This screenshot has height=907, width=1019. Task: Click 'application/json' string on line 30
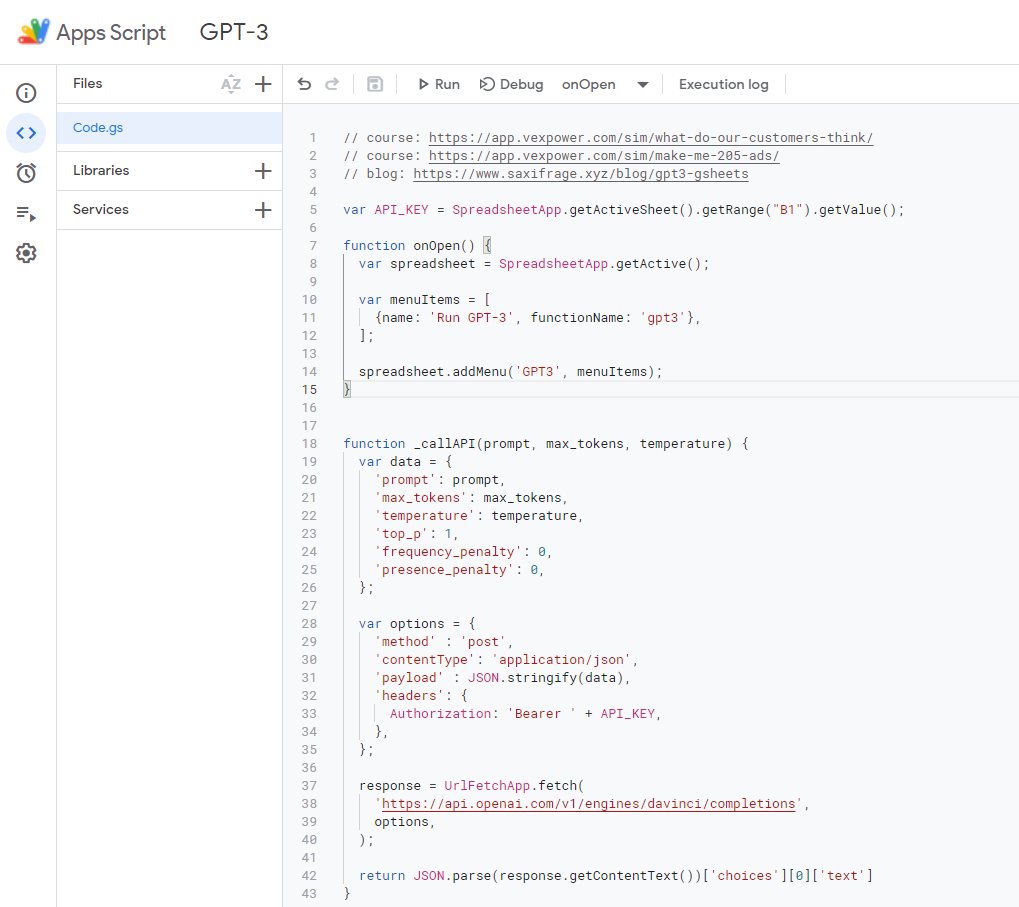(561, 659)
